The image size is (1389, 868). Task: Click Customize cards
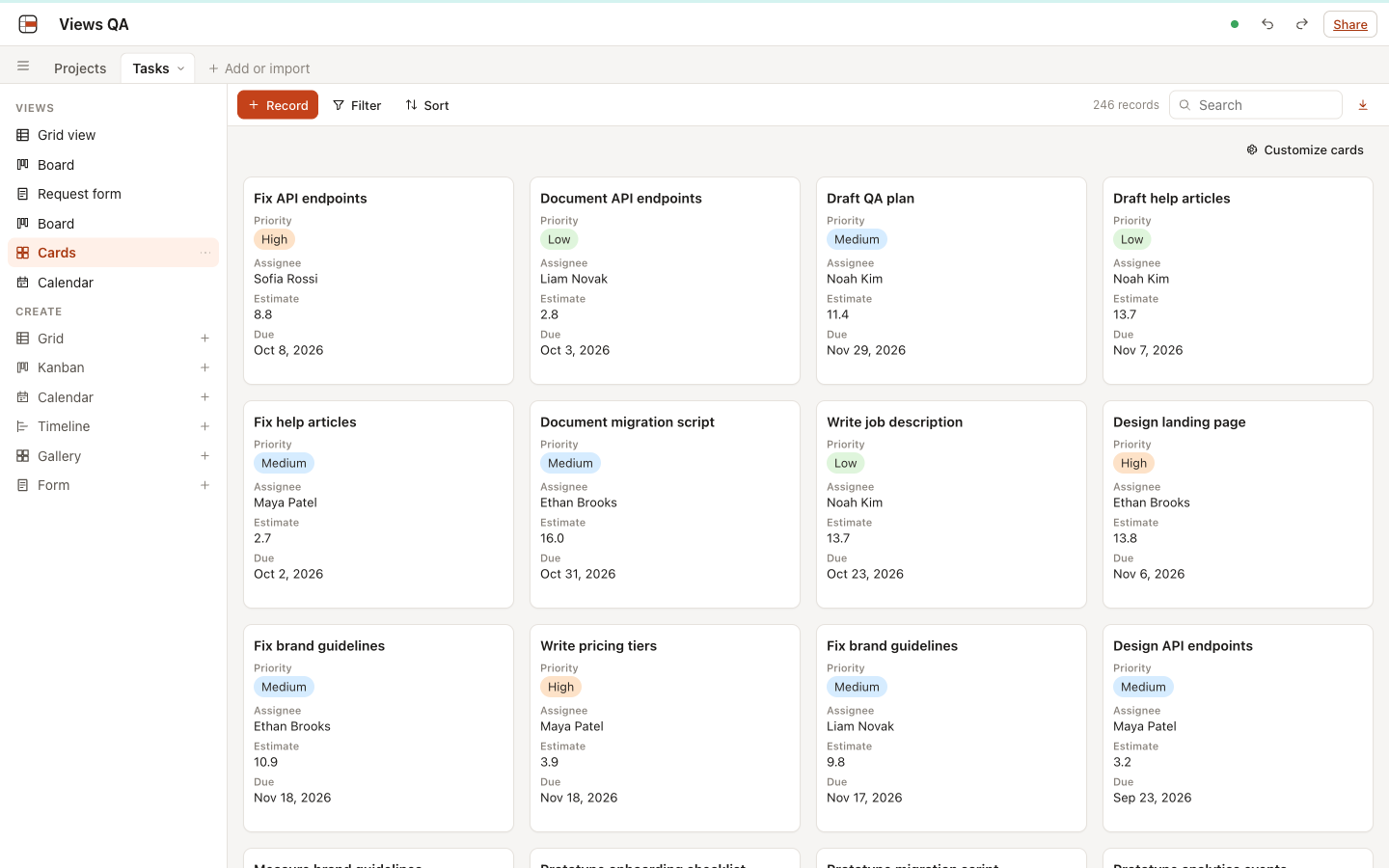[x=1305, y=149]
